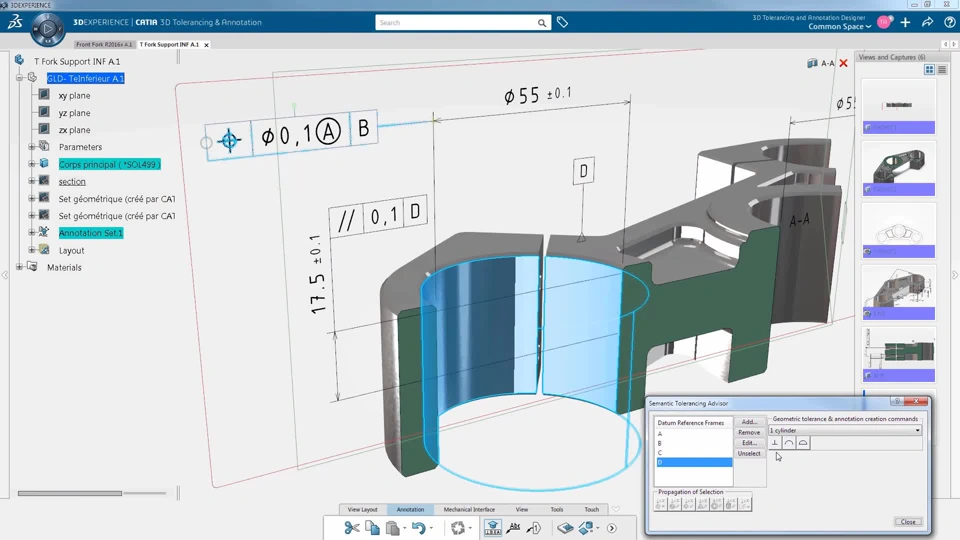
Task: Select the second capture thumbnail with 3D part
Action: coord(899,168)
